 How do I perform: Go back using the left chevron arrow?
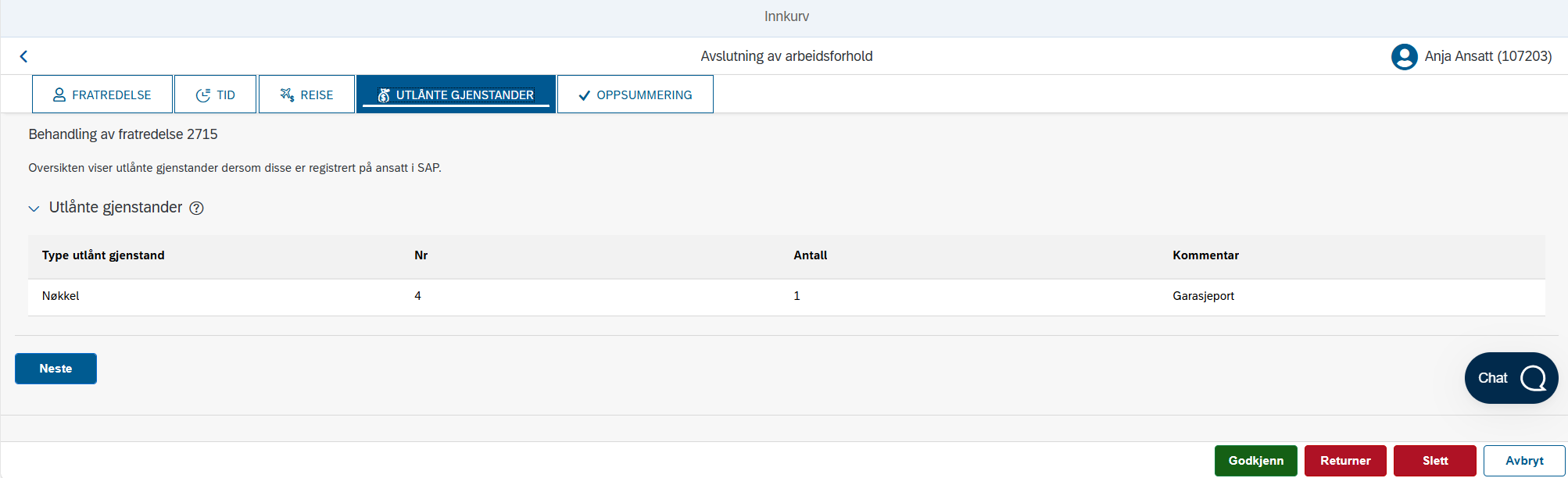point(23,56)
